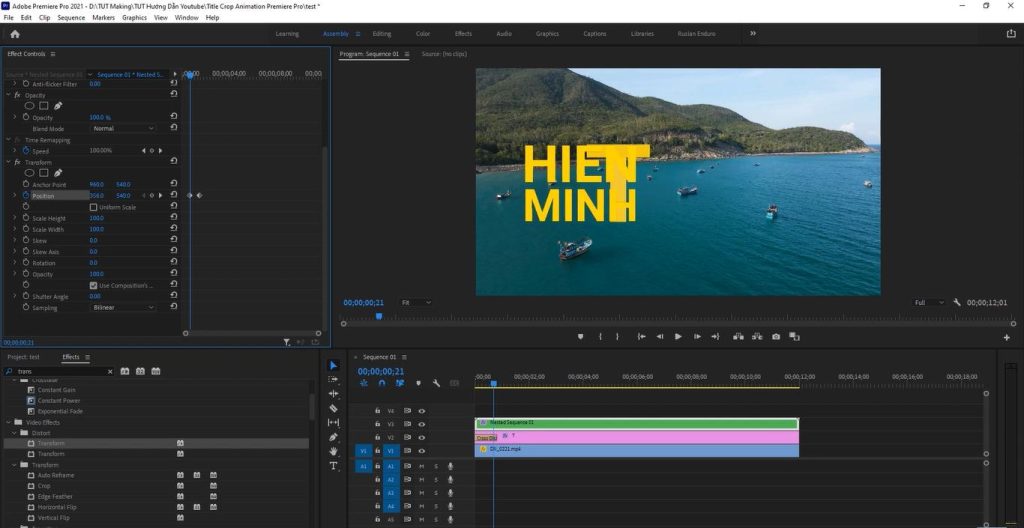1024x528 pixels.
Task: Click second Position keyframe diamond
Action: 199,195
